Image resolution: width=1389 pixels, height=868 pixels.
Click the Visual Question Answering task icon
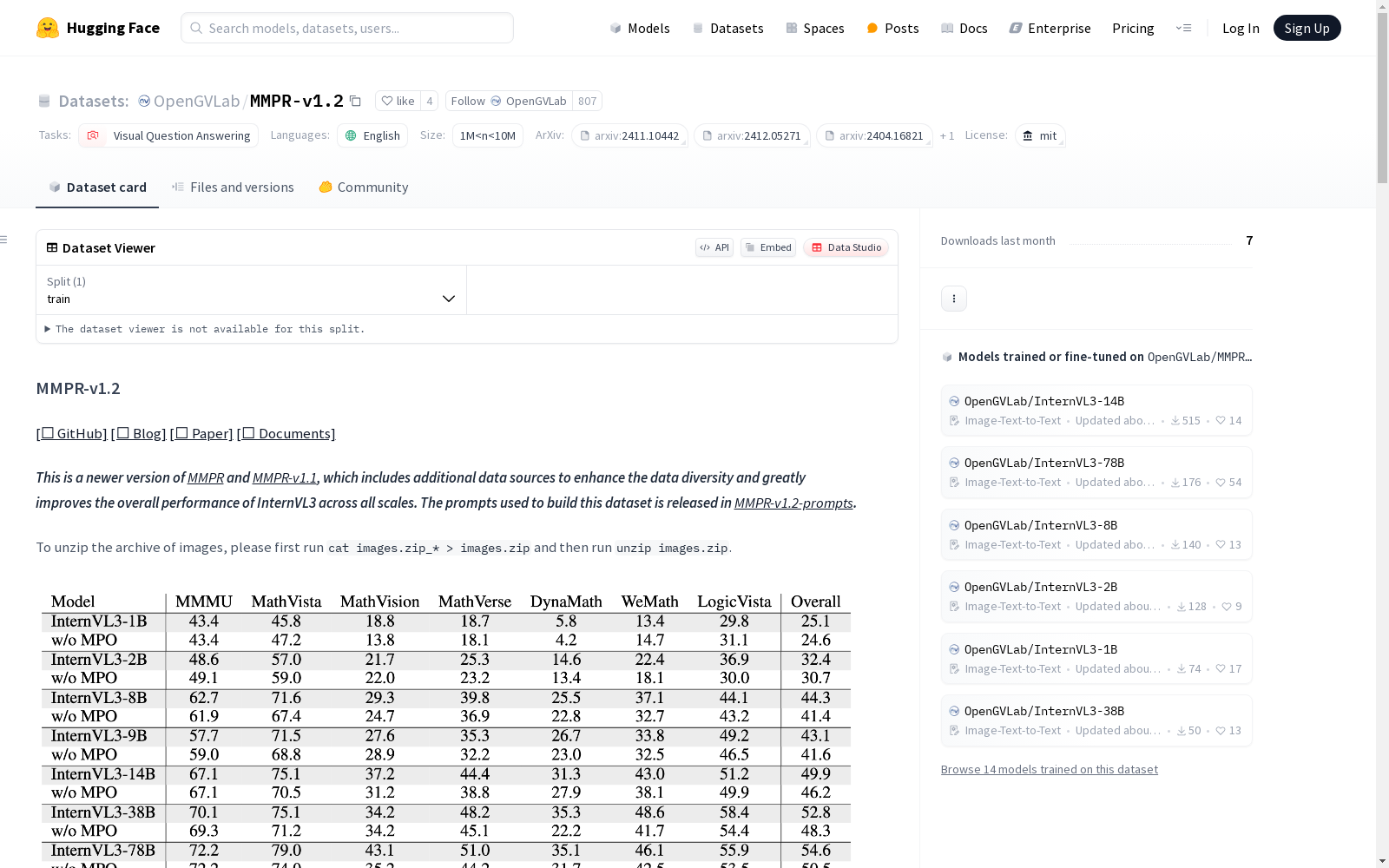coord(93,135)
